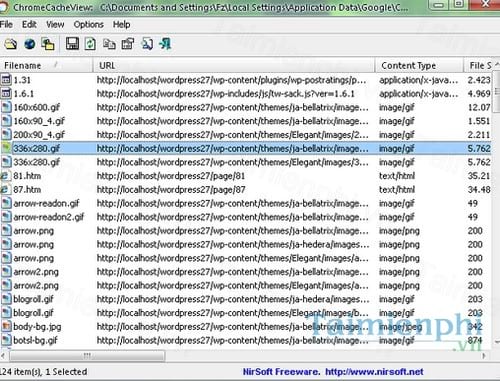Image resolution: width=500 pixels, height=381 pixels.
Task: Select the blogroll.gif filename with ja-hedera URL
Action: (x=33, y=299)
